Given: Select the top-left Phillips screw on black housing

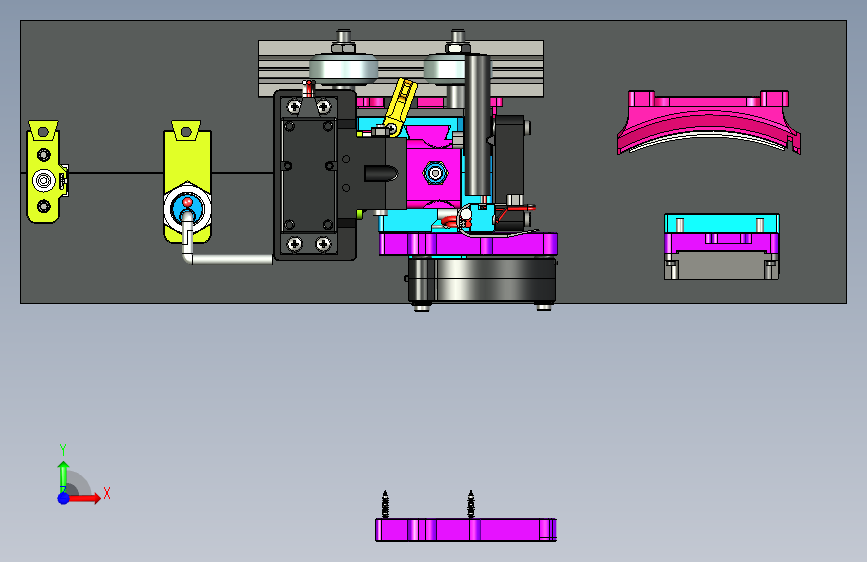Looking at the screenshot, I should tap(294, 106).
